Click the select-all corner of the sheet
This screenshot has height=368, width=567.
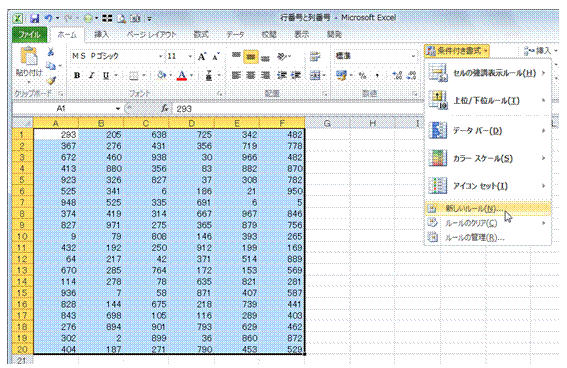22,123
